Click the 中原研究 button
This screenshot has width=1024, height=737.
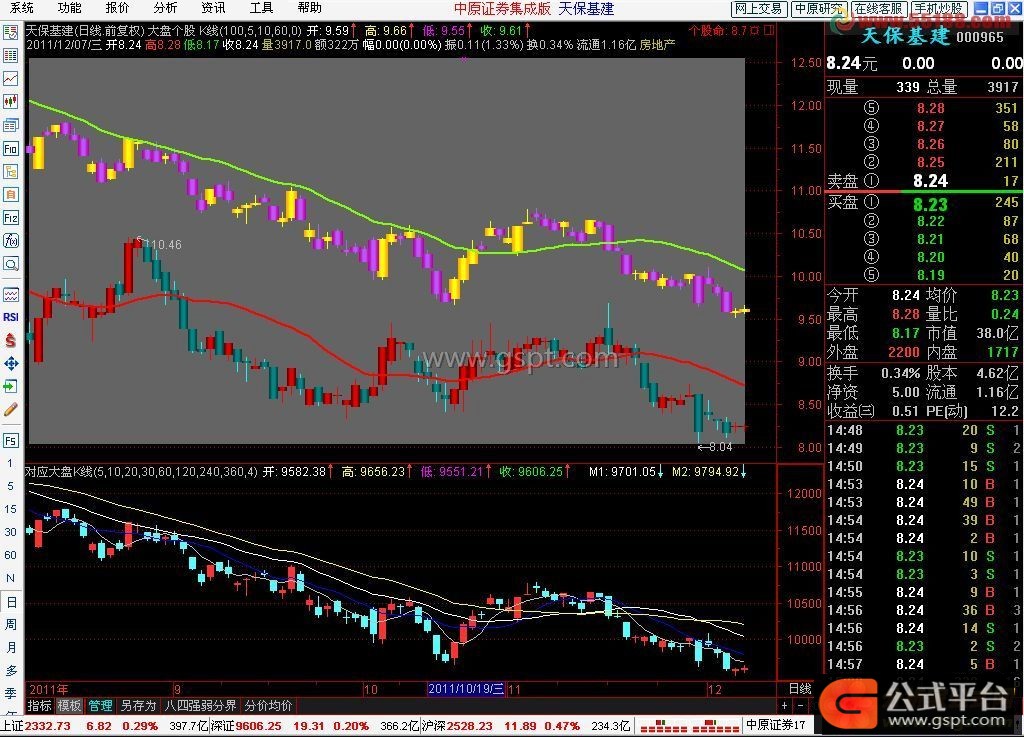pyautogui.click(x=819, y=8)
